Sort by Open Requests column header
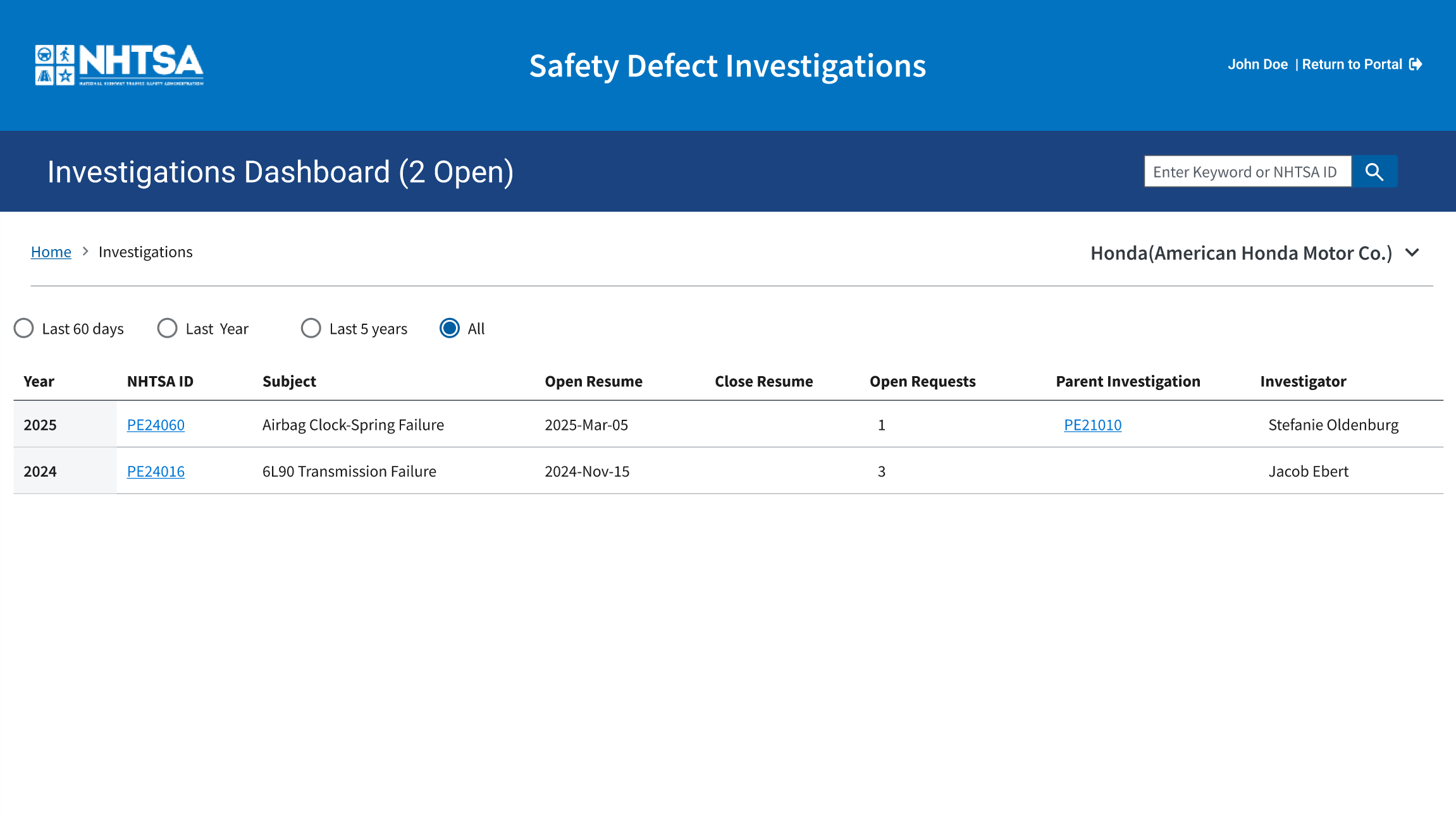The height and width of the screenshot is (818, 1456). point(922,381)
